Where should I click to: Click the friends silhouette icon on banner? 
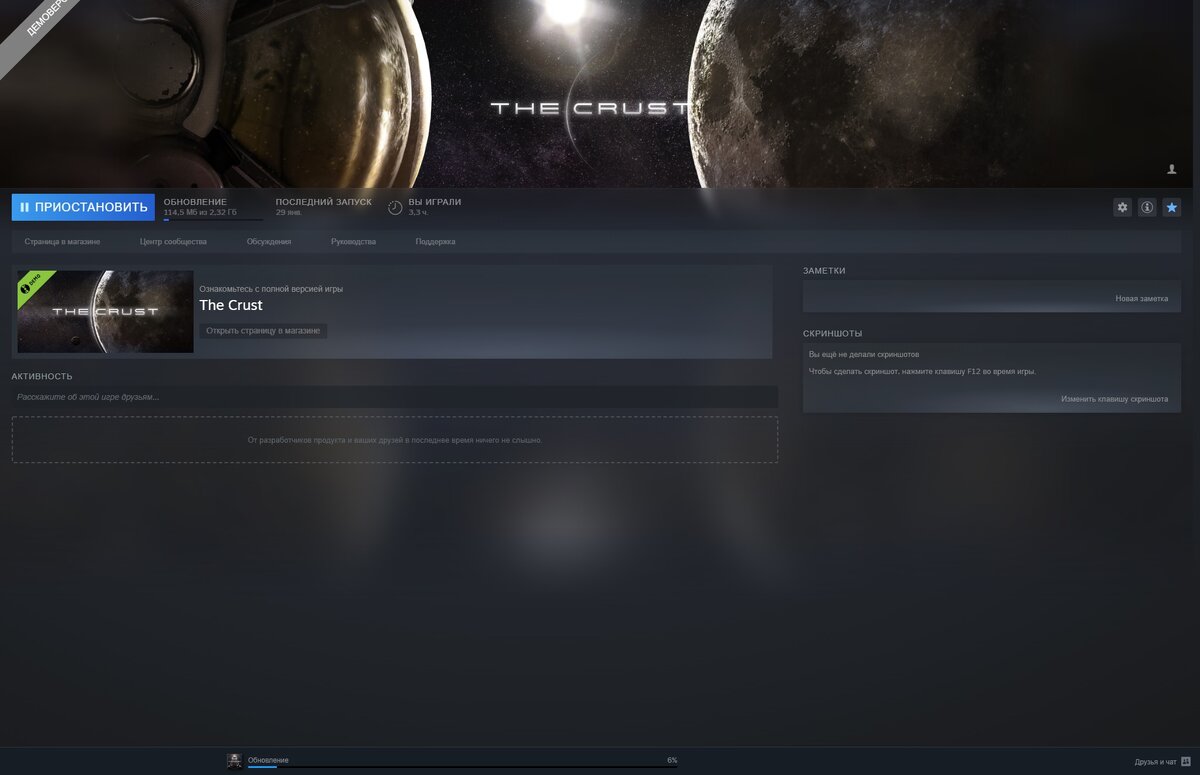(1172, 170)
